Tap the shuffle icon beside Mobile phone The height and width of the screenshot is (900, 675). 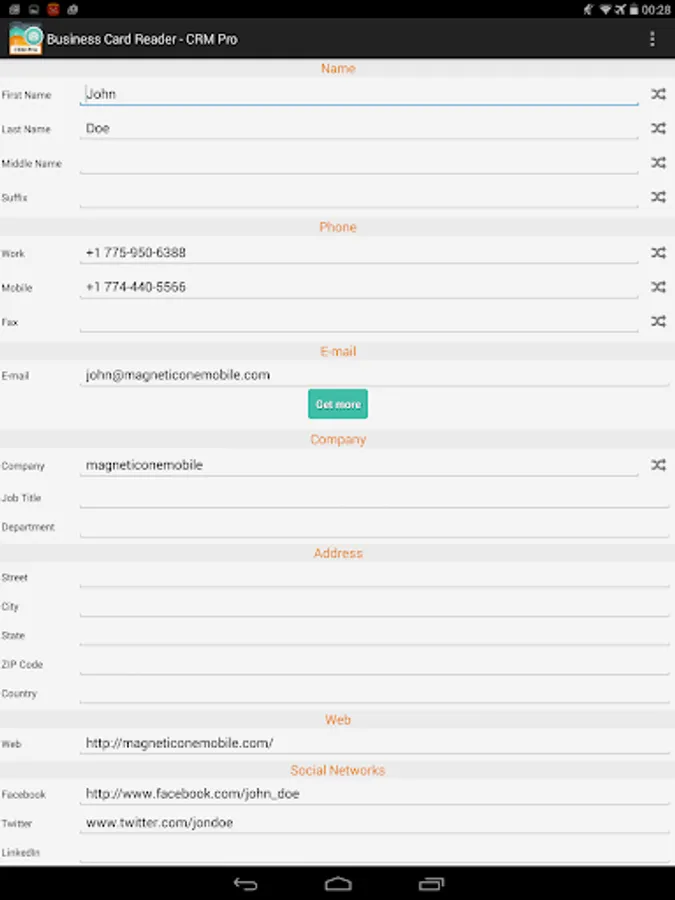(658, 287)
